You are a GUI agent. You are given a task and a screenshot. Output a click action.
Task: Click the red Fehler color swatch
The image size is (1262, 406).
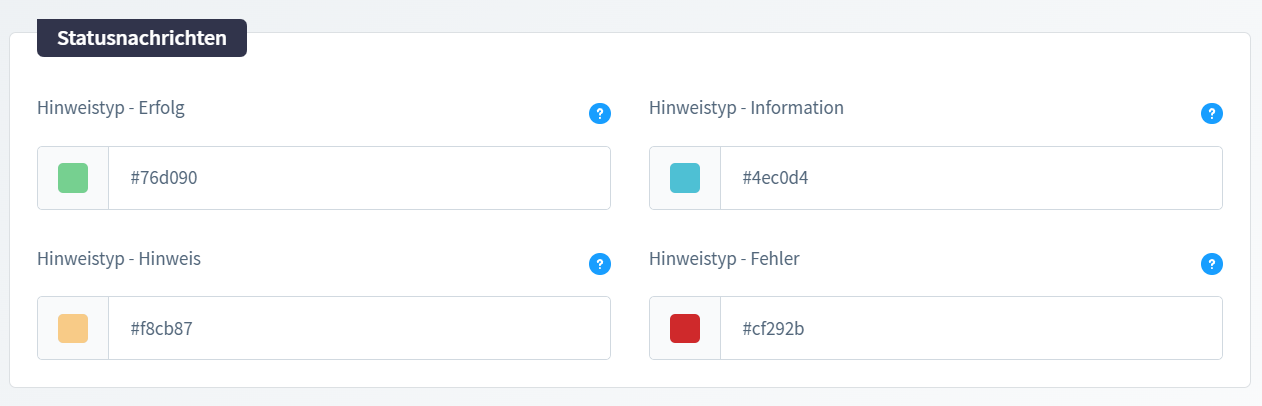click(x=685, y=328)
